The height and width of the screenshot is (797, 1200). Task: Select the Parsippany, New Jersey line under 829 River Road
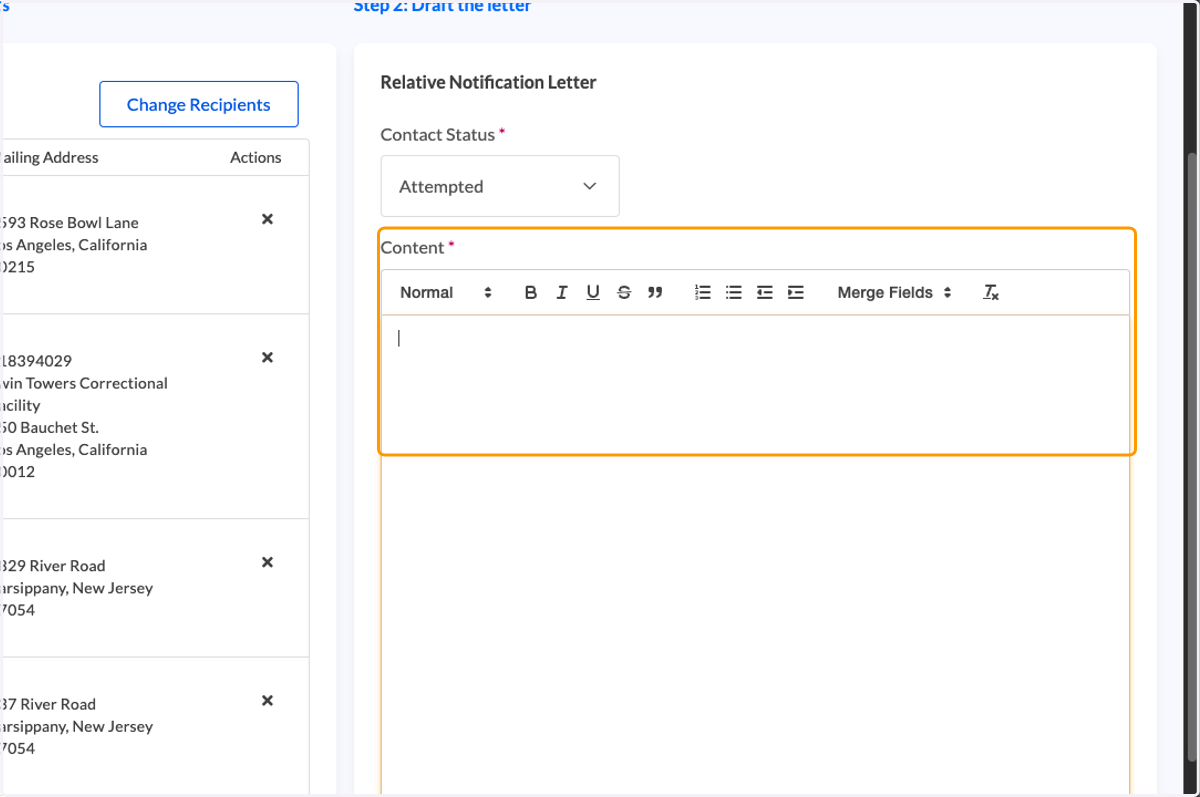[77, 588]
